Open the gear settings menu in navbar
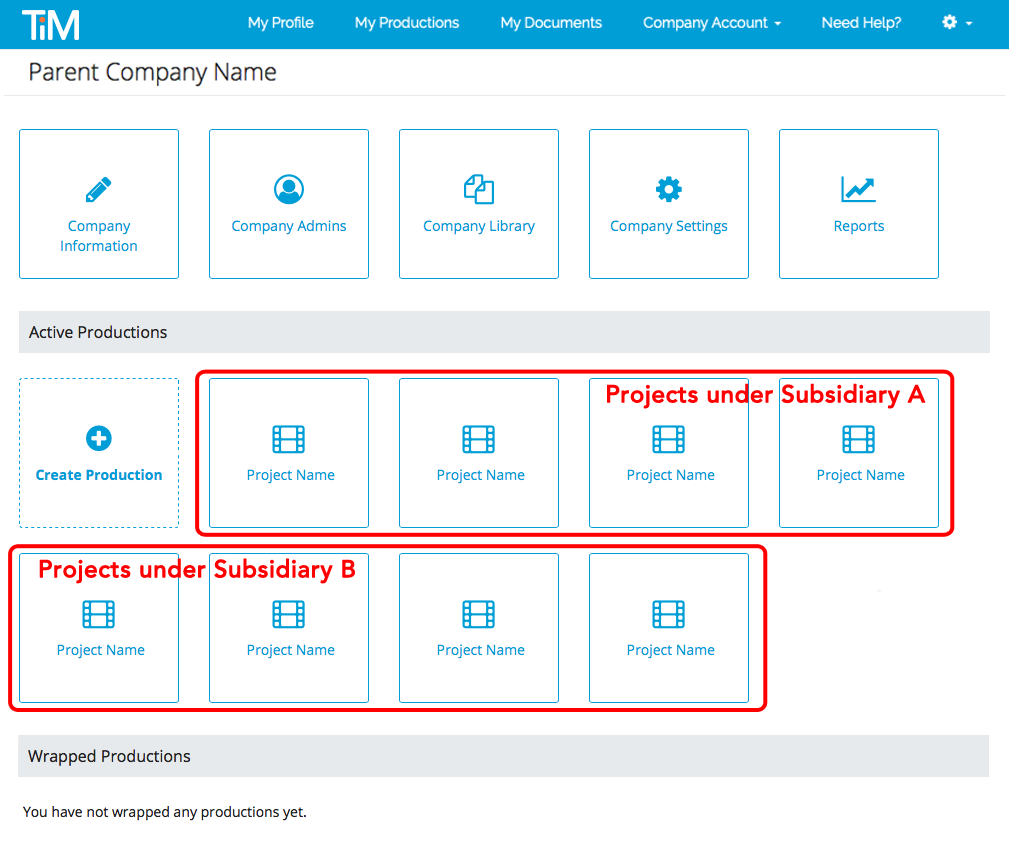The image size is (1009, 850). [x=957, y=23]
